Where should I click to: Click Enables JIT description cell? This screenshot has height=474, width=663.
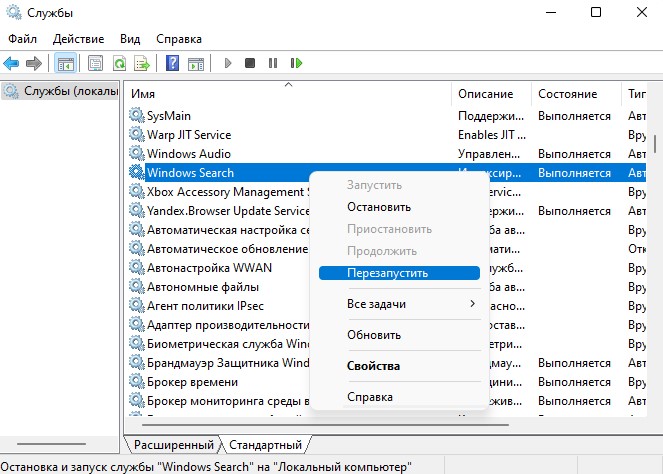[x=492, y=134]
